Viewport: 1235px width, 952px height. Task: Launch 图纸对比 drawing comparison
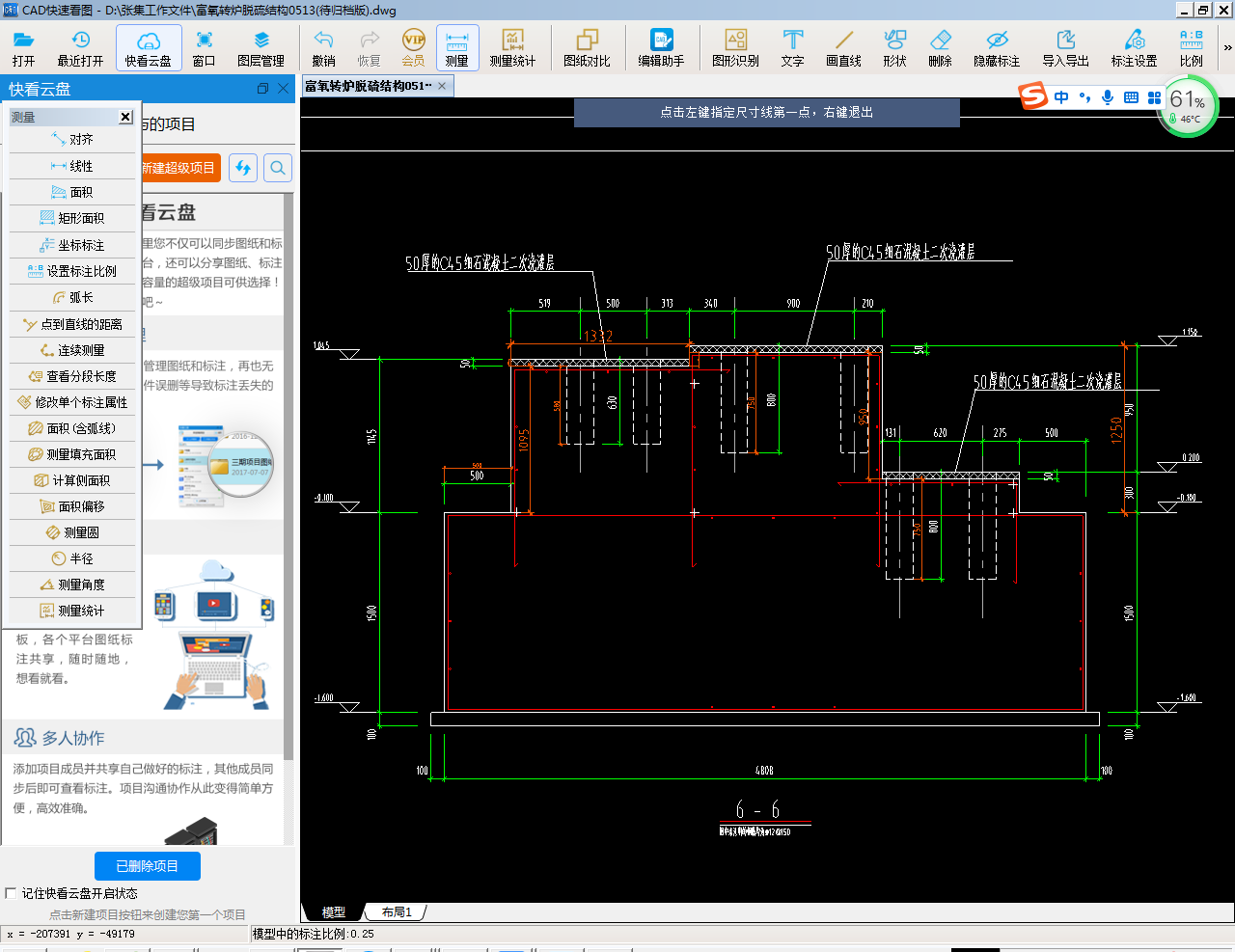click(x=587, y=48)
